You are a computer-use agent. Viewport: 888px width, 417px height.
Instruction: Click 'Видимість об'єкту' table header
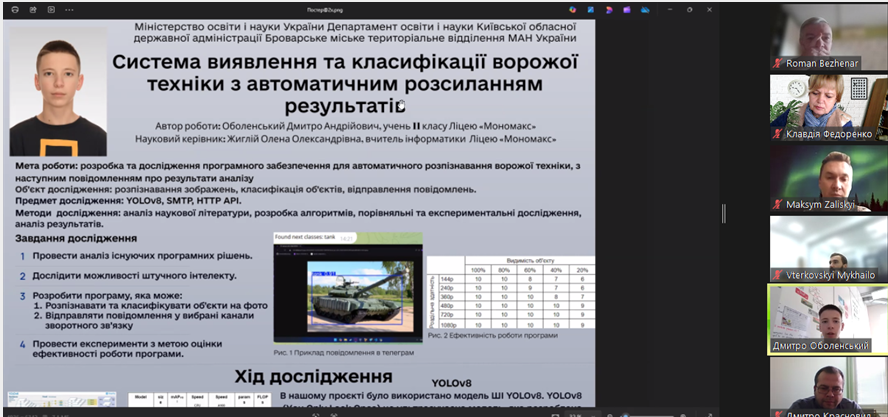[530, 261]
